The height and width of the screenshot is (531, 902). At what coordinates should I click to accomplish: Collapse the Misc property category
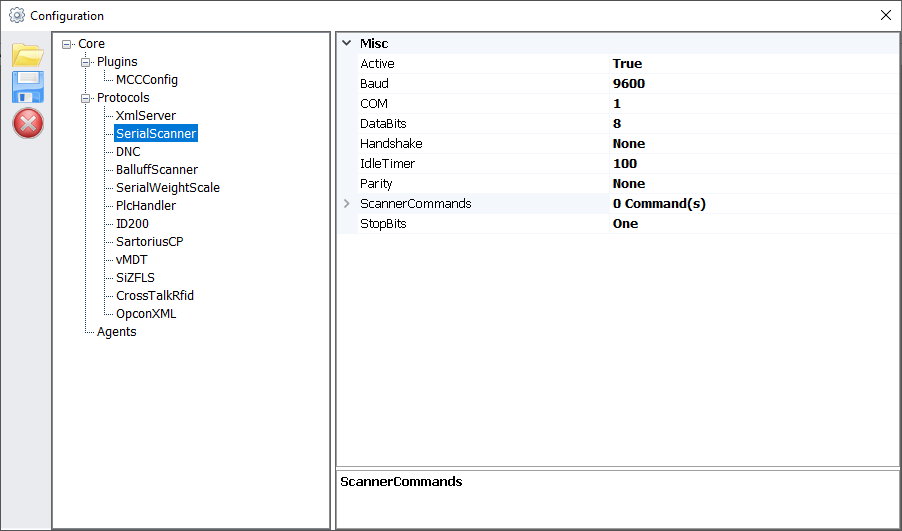347,44
